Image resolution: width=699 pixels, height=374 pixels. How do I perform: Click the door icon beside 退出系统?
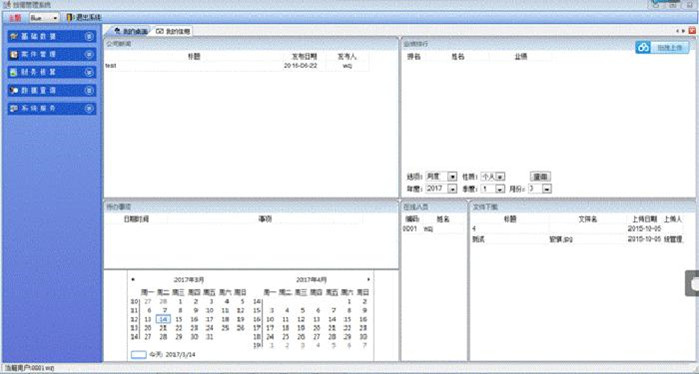(70, 17)
